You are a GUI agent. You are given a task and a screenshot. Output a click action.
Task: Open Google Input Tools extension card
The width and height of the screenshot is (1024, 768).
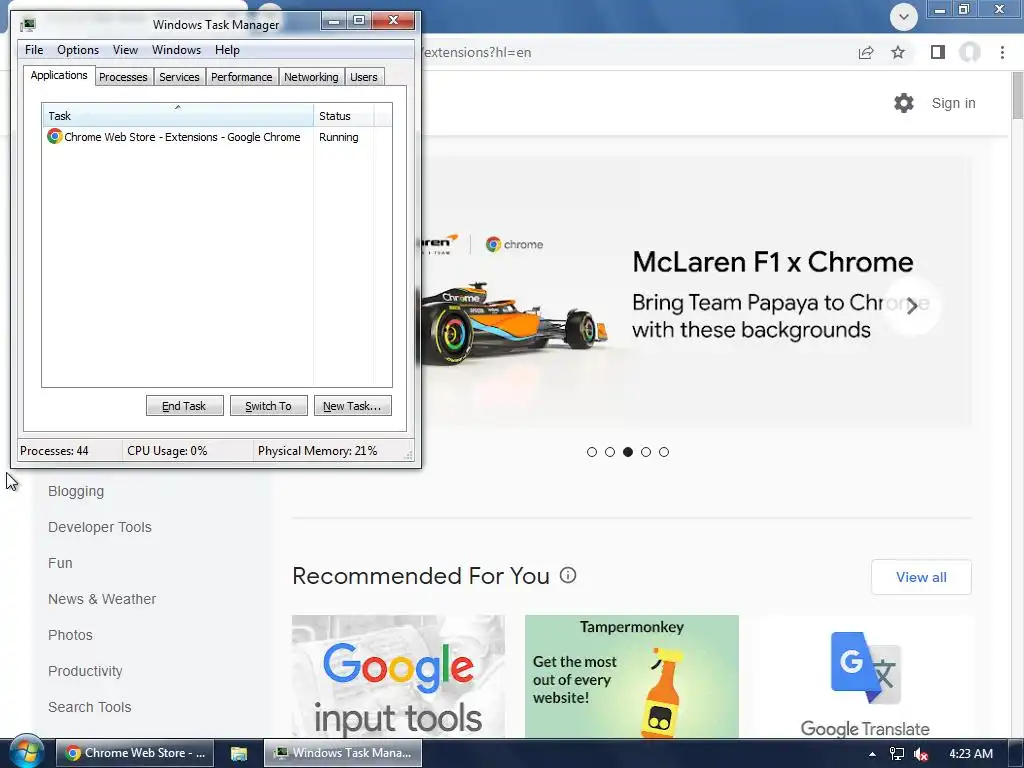point(398,677)
